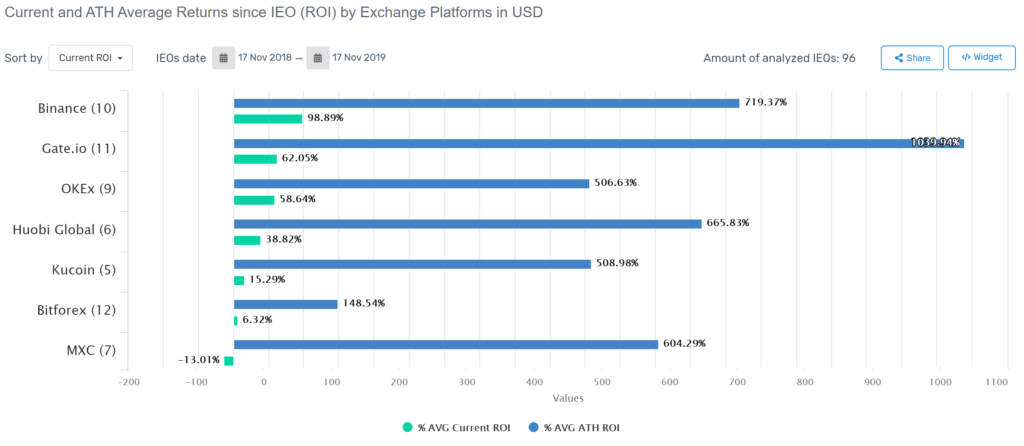The image size is (1024, 446).
Task: Click the Kucoin (5) axis label
Action: (x=84, y=270)
